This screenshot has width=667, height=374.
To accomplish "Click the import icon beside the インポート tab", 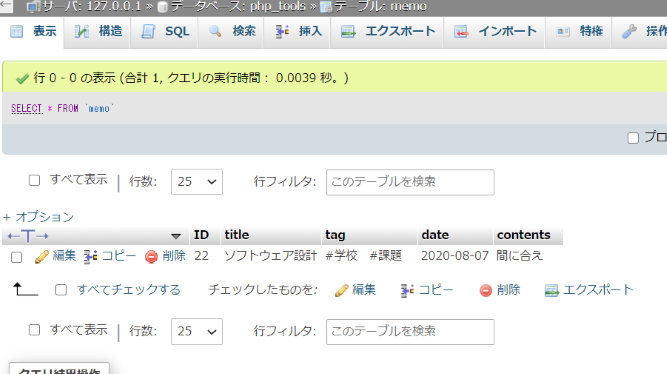I will coord(461,31).
